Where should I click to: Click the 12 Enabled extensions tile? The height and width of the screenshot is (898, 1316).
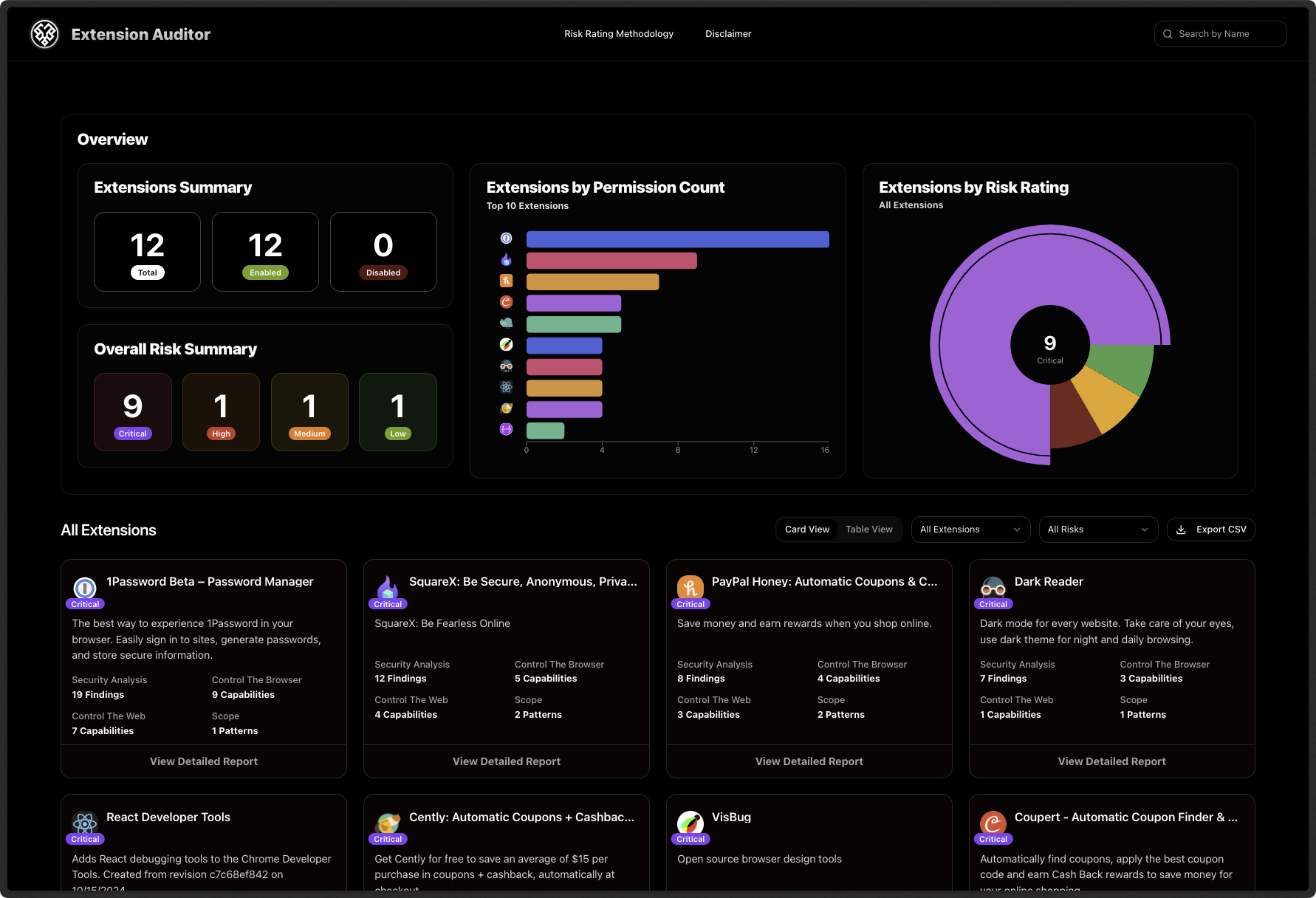point(265,252)
